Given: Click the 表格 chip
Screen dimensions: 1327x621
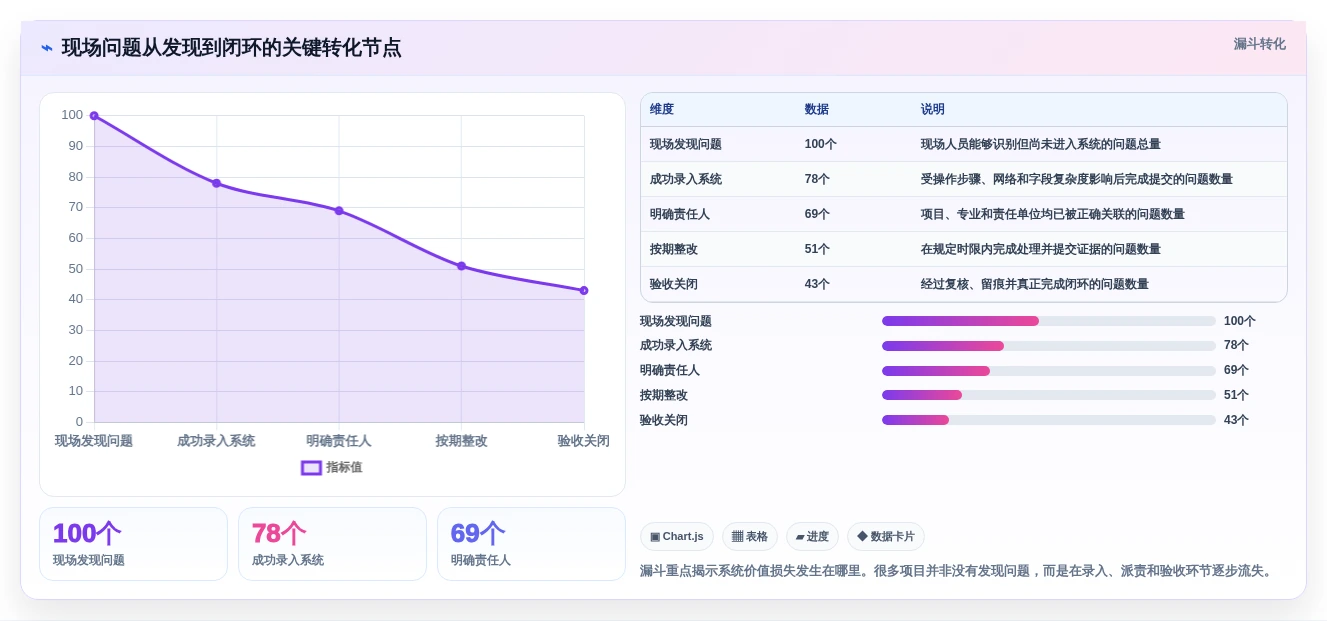Looking at the screenshot, I should [x=750, y=537].
